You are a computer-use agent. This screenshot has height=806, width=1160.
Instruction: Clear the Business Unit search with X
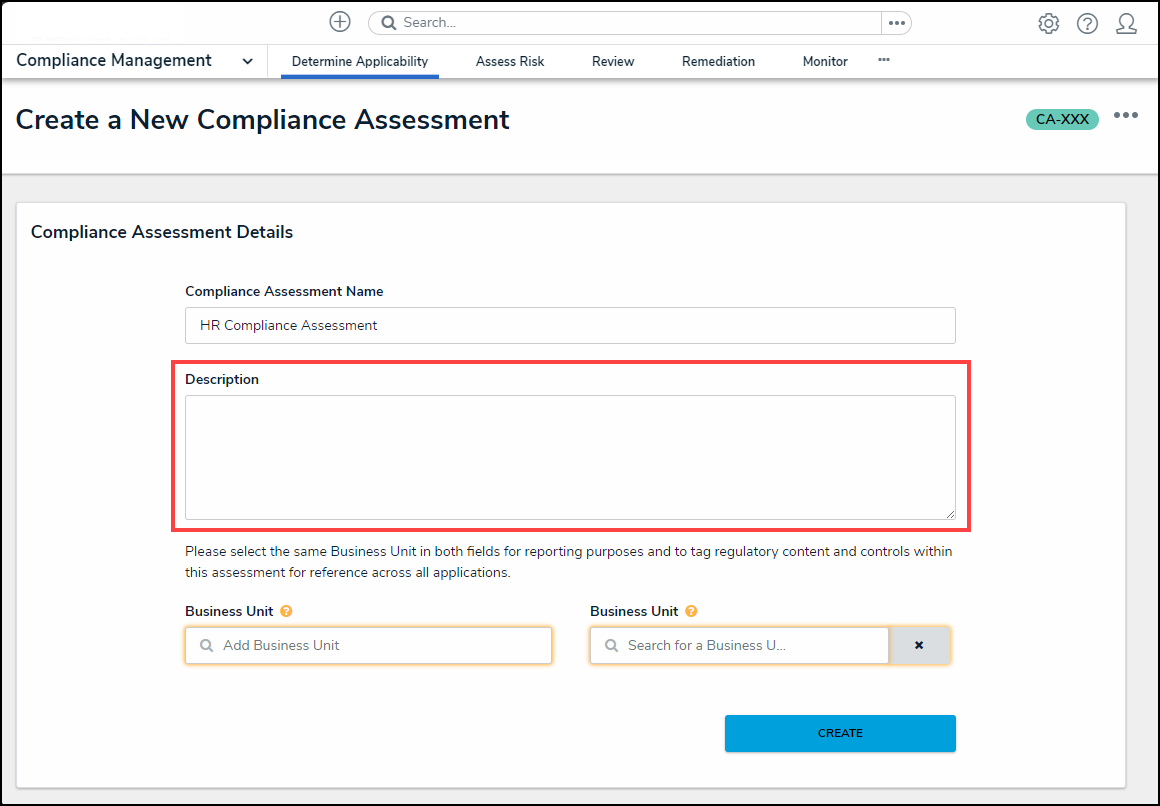[919, 646]
